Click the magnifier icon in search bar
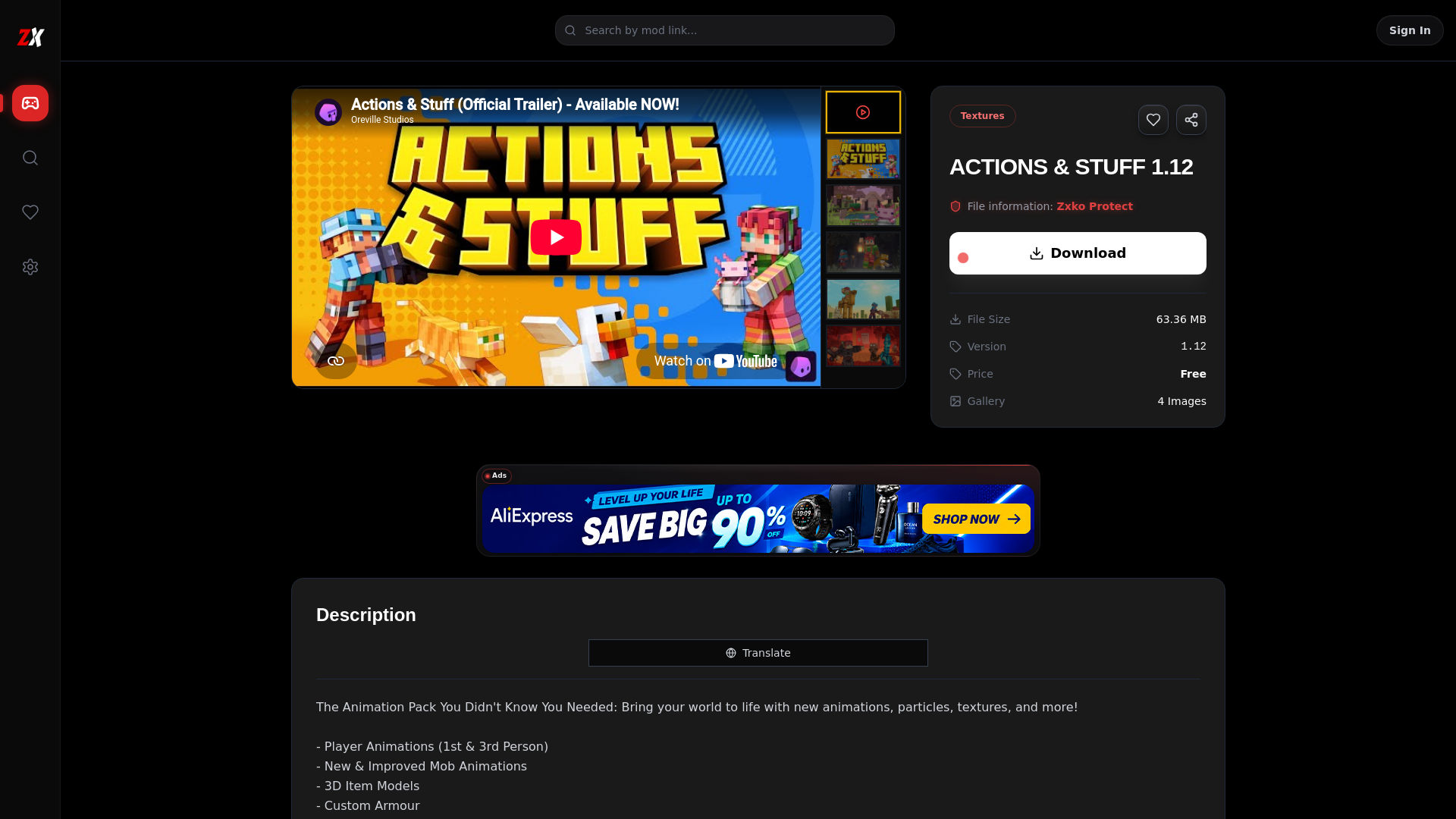The height and width of the screenshot is (819, 1456). (x=570, y=30)
